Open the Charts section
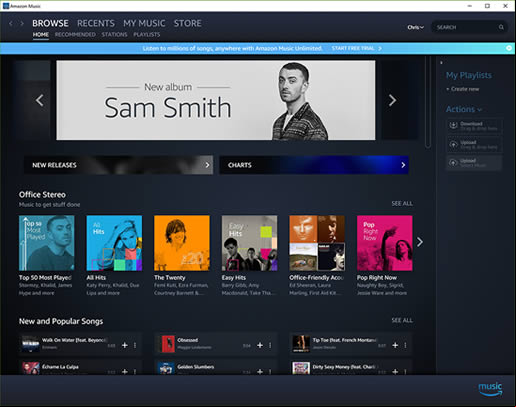The width and height of the screenshot is (516, 407). [314, 165]
